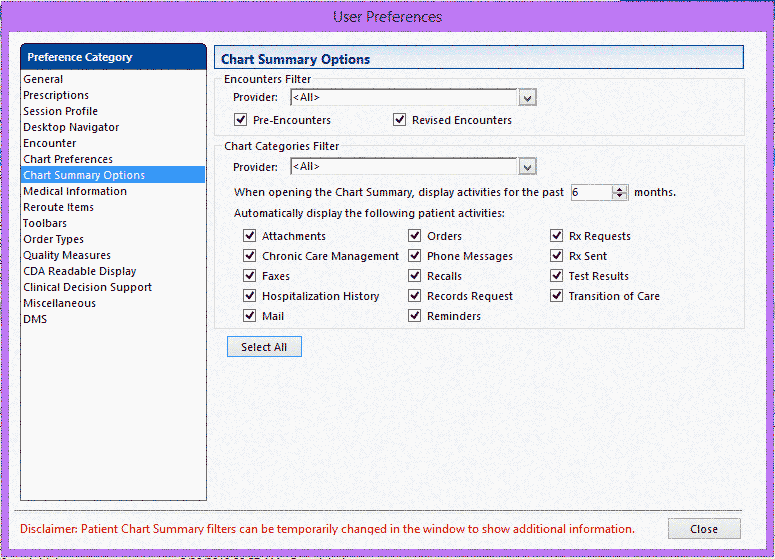This screenshot has width=775, height=559.
Task: Click the Encounters Filter Provider combo field
Action: (404, 97)
